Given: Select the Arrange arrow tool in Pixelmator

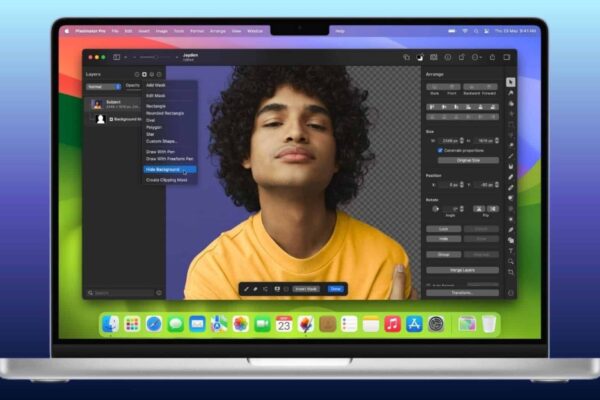Looking at the screenshot, I should [x=510, y=82].
